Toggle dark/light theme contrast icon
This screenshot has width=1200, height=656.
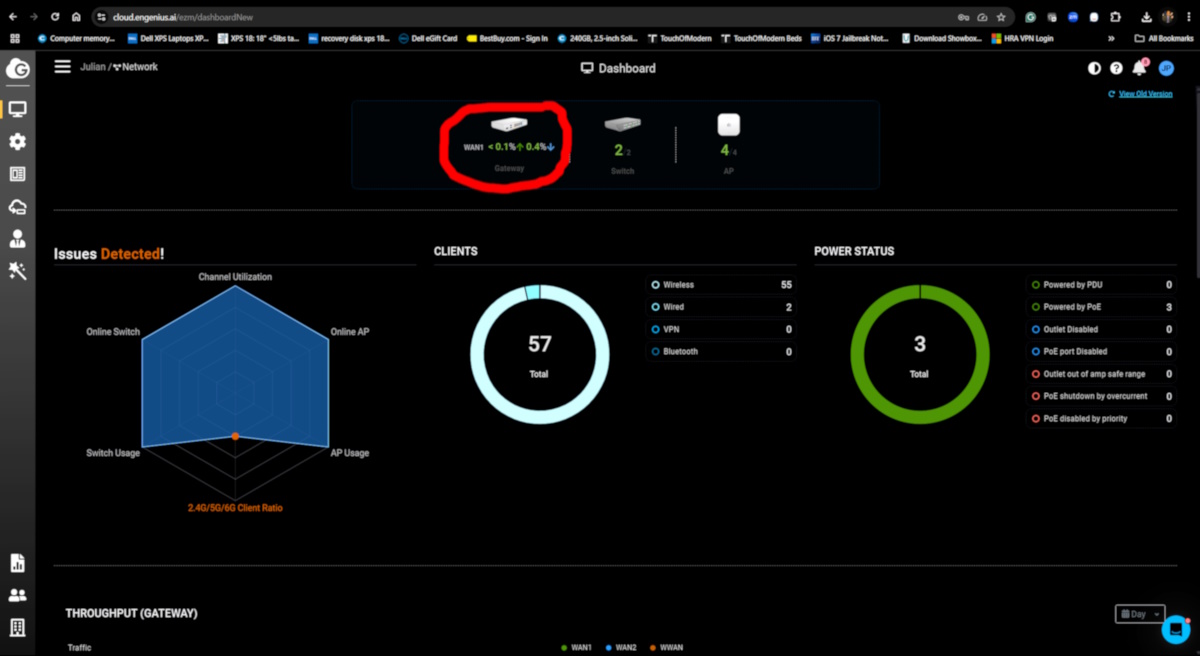coord(1094,69)
